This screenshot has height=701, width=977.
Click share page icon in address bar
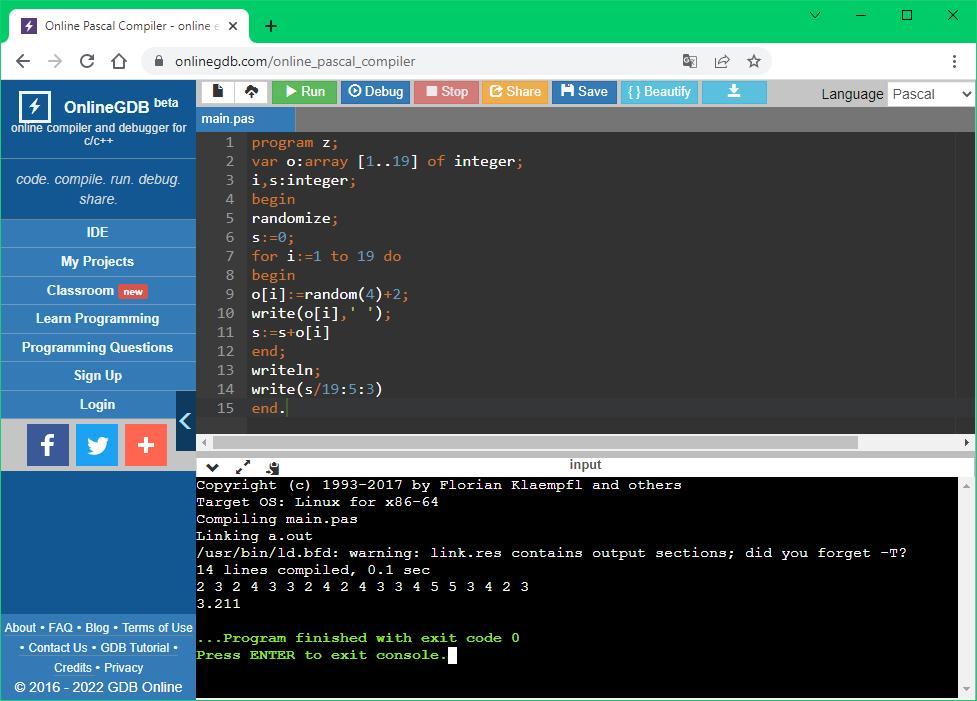[722, 61]
